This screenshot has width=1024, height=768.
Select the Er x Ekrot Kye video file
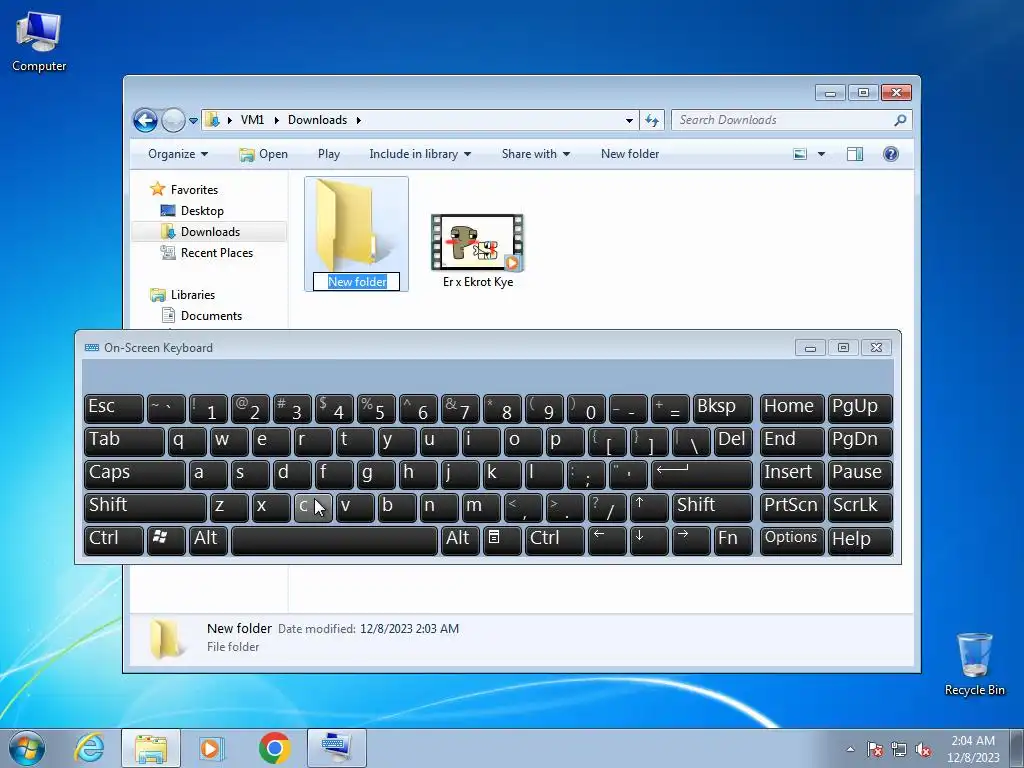(477, 251)
